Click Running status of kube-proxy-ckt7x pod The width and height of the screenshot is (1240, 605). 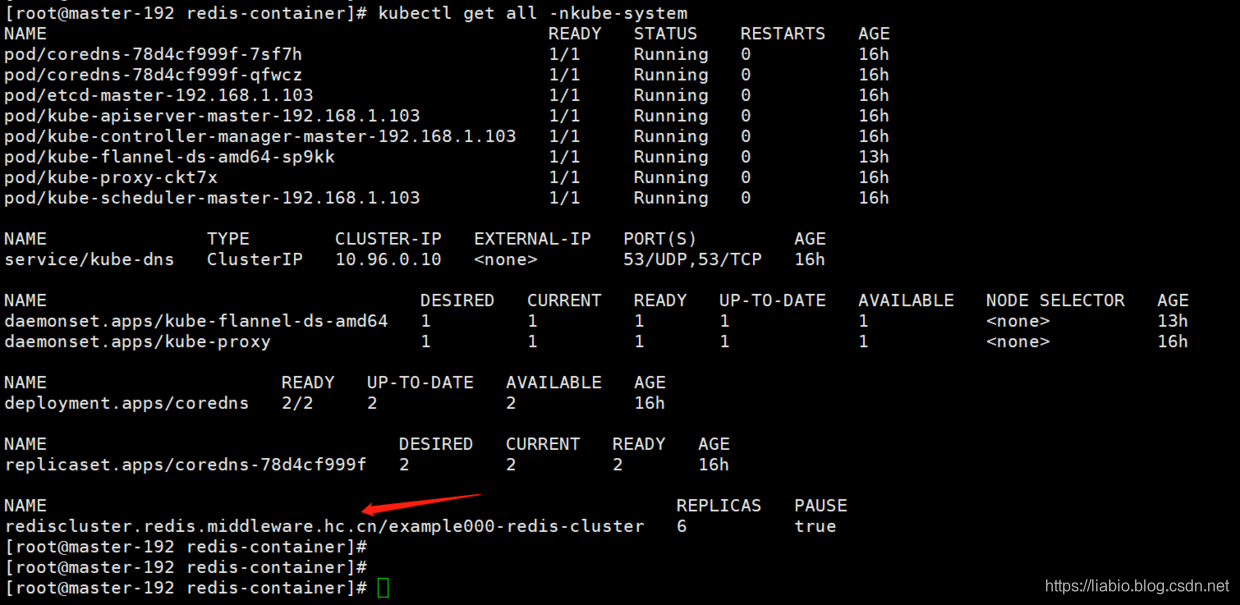(x=670, y=177)
